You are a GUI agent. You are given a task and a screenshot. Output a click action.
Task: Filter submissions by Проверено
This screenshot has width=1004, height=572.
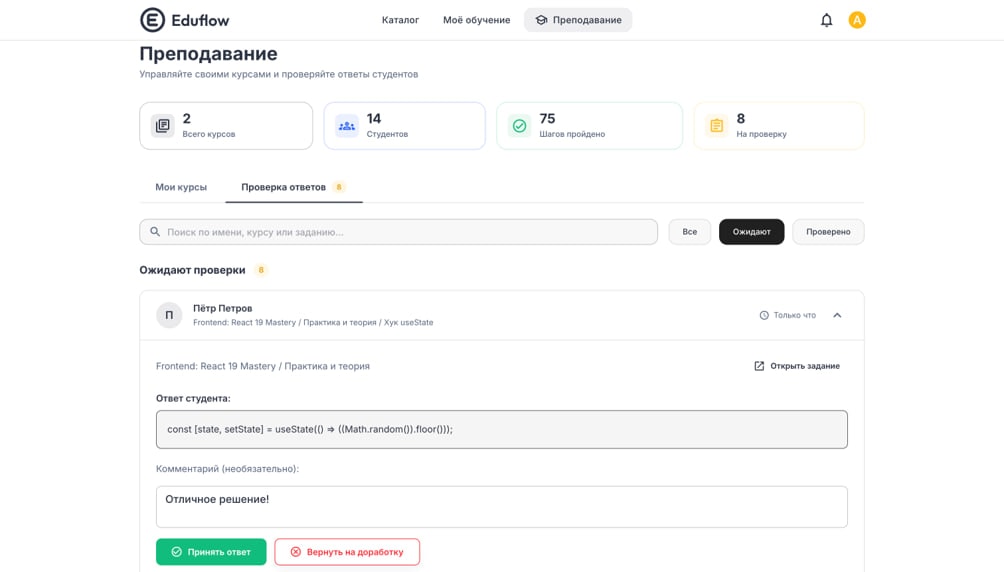828,232
